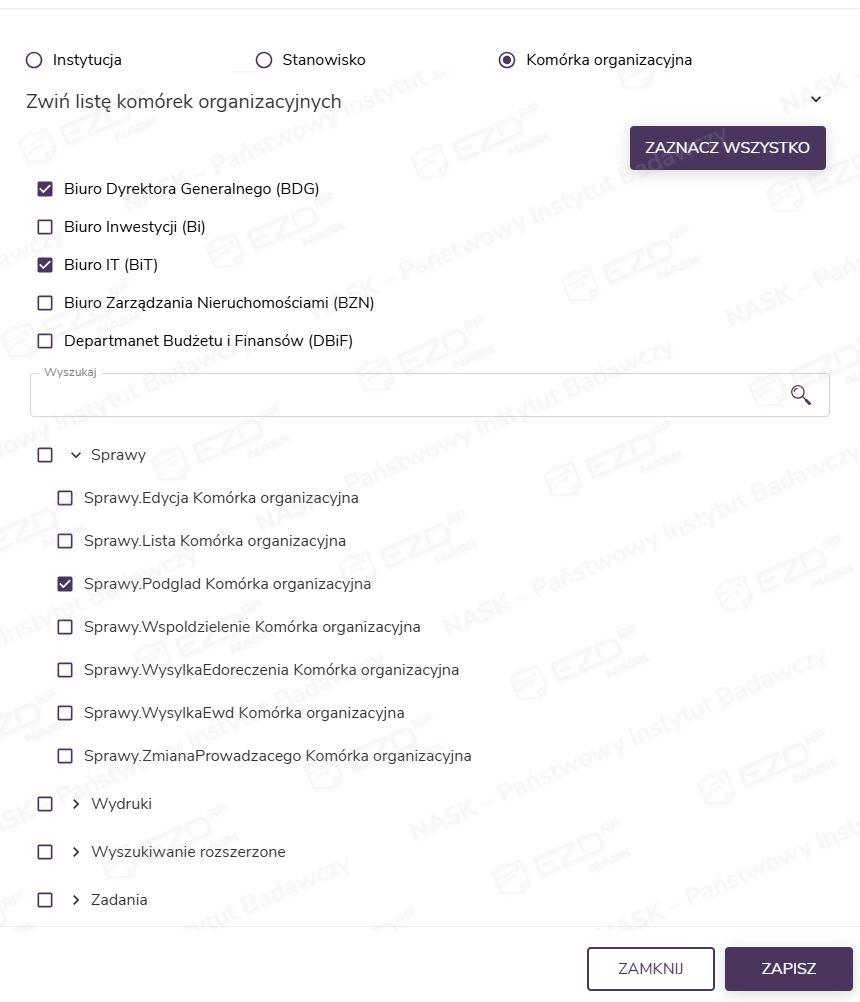Tick the Sprawy parent checkbox
This screenshot has height=1002, width=860.
coord(45,455)
